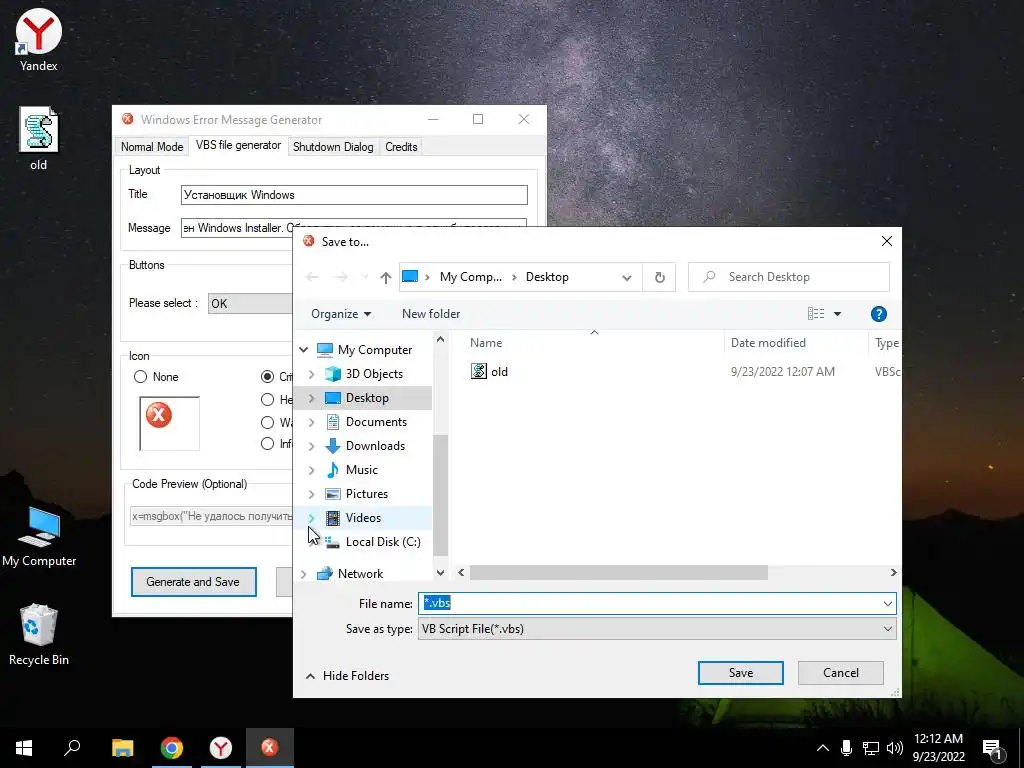Click the Error Message Generator taskbar icon
Image resolution: width=1024 pixels, height=768 pixels.
270,748
